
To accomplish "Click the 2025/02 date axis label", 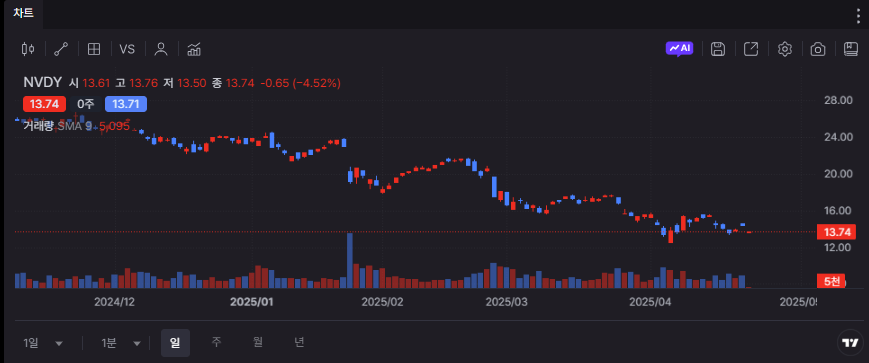I will [383, 302].
